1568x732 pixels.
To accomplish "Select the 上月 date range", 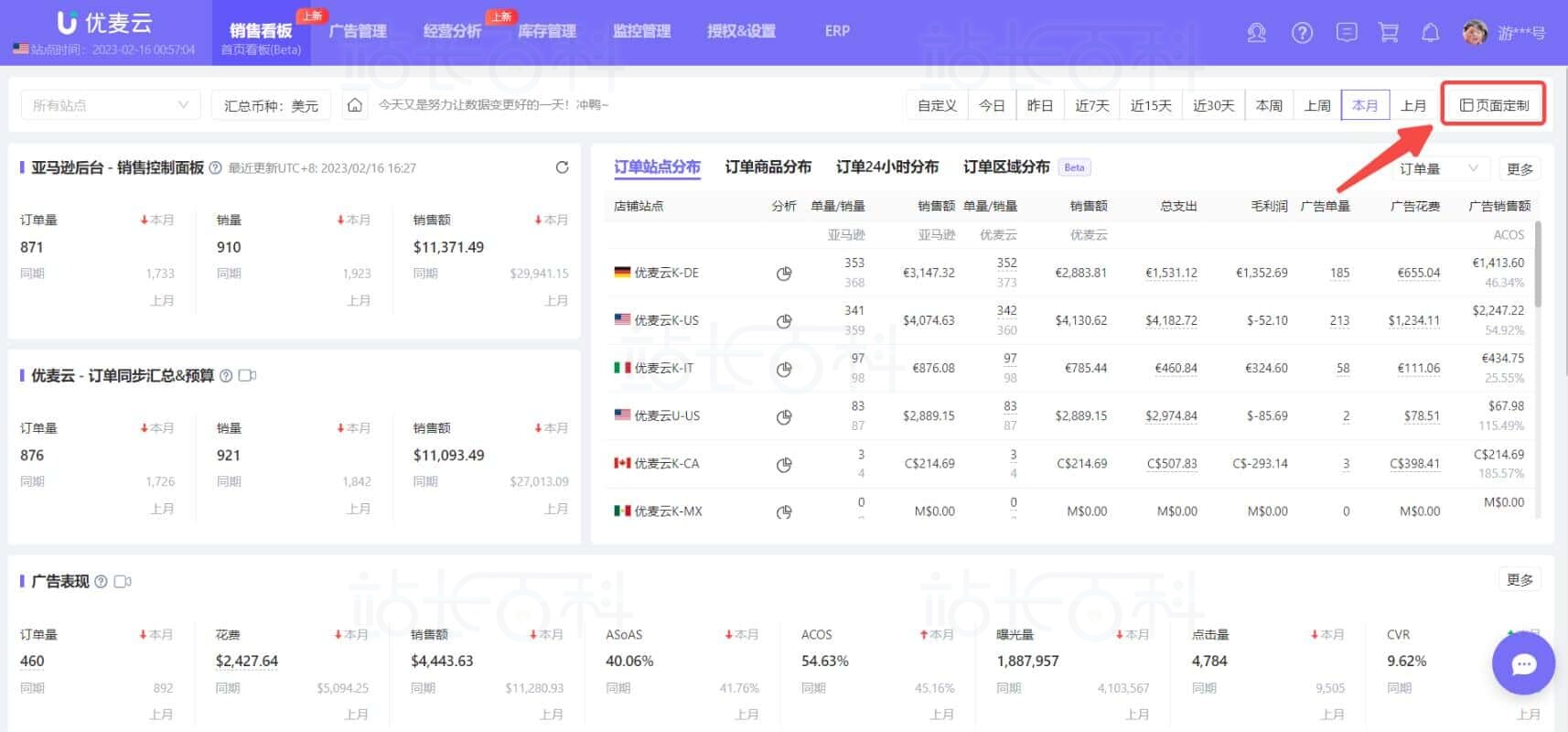I will [x=1413, y=105].
